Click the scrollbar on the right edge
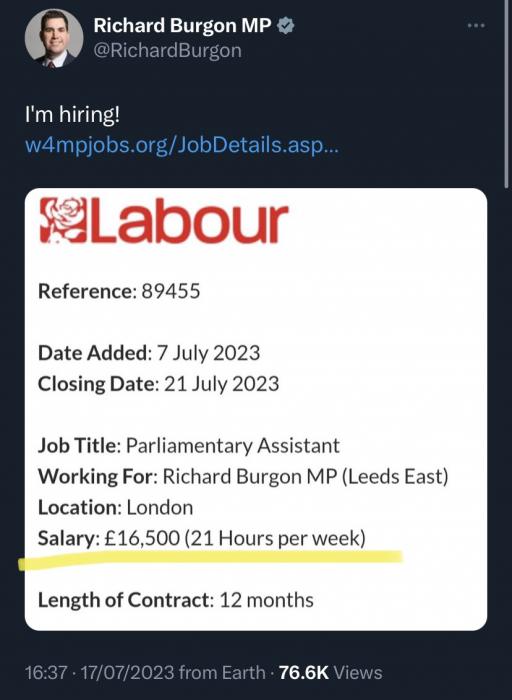This screenshot has height=700, width=512. 506,94
